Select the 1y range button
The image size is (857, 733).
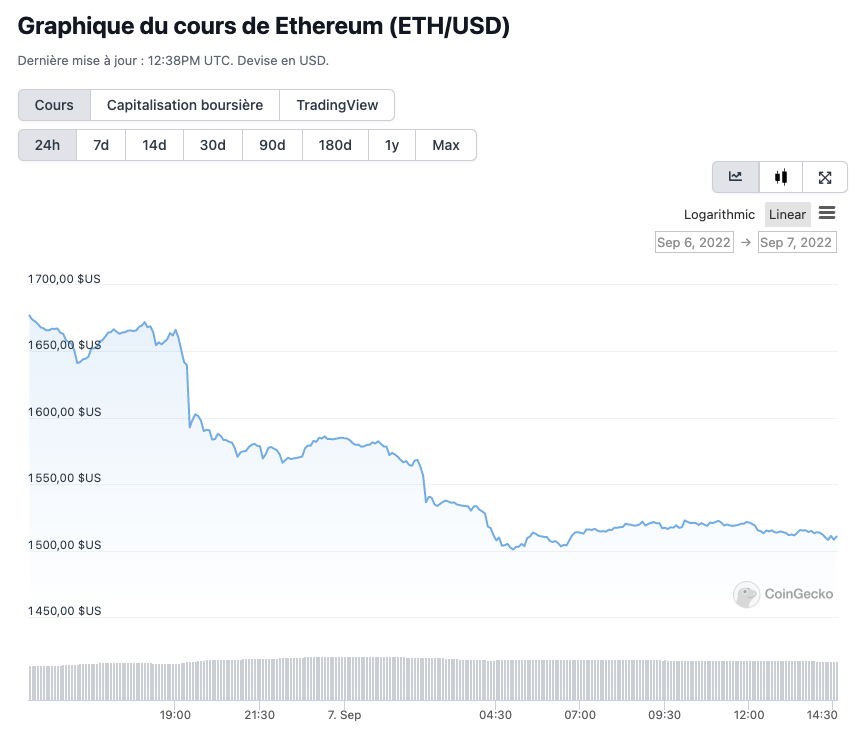pyautogui.click(x=392, y=145)
